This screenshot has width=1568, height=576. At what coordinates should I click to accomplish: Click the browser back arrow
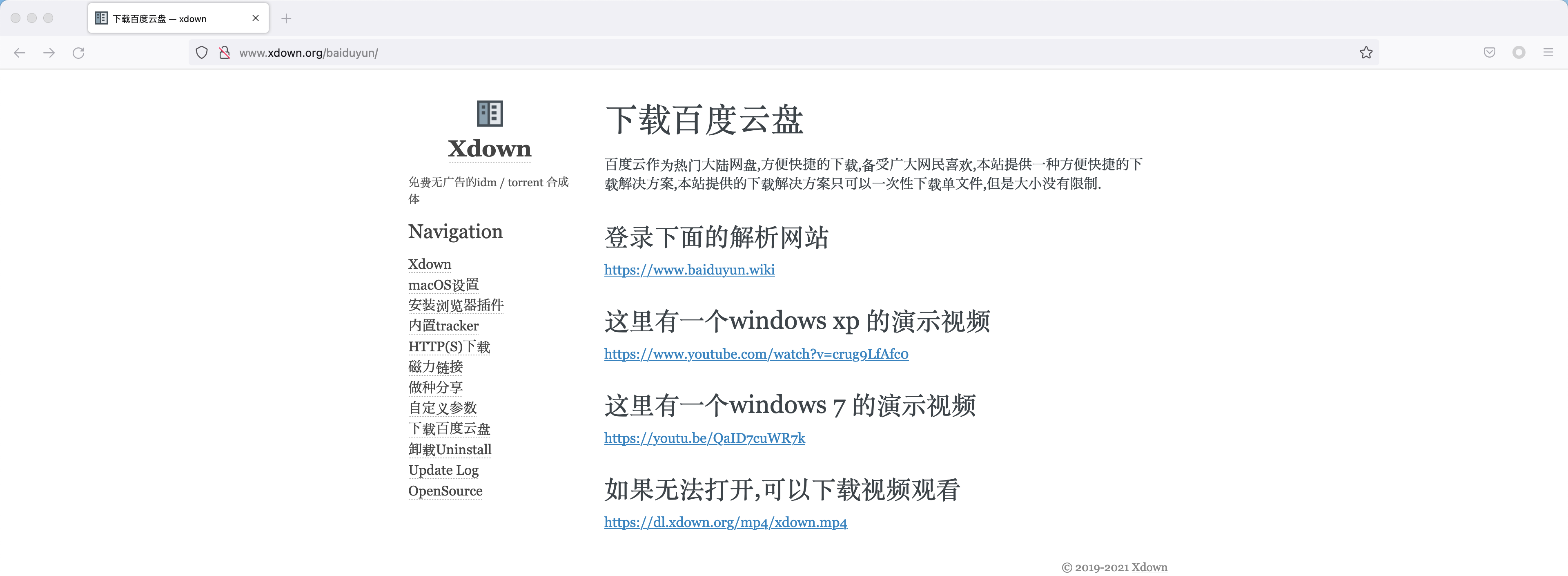20,53
